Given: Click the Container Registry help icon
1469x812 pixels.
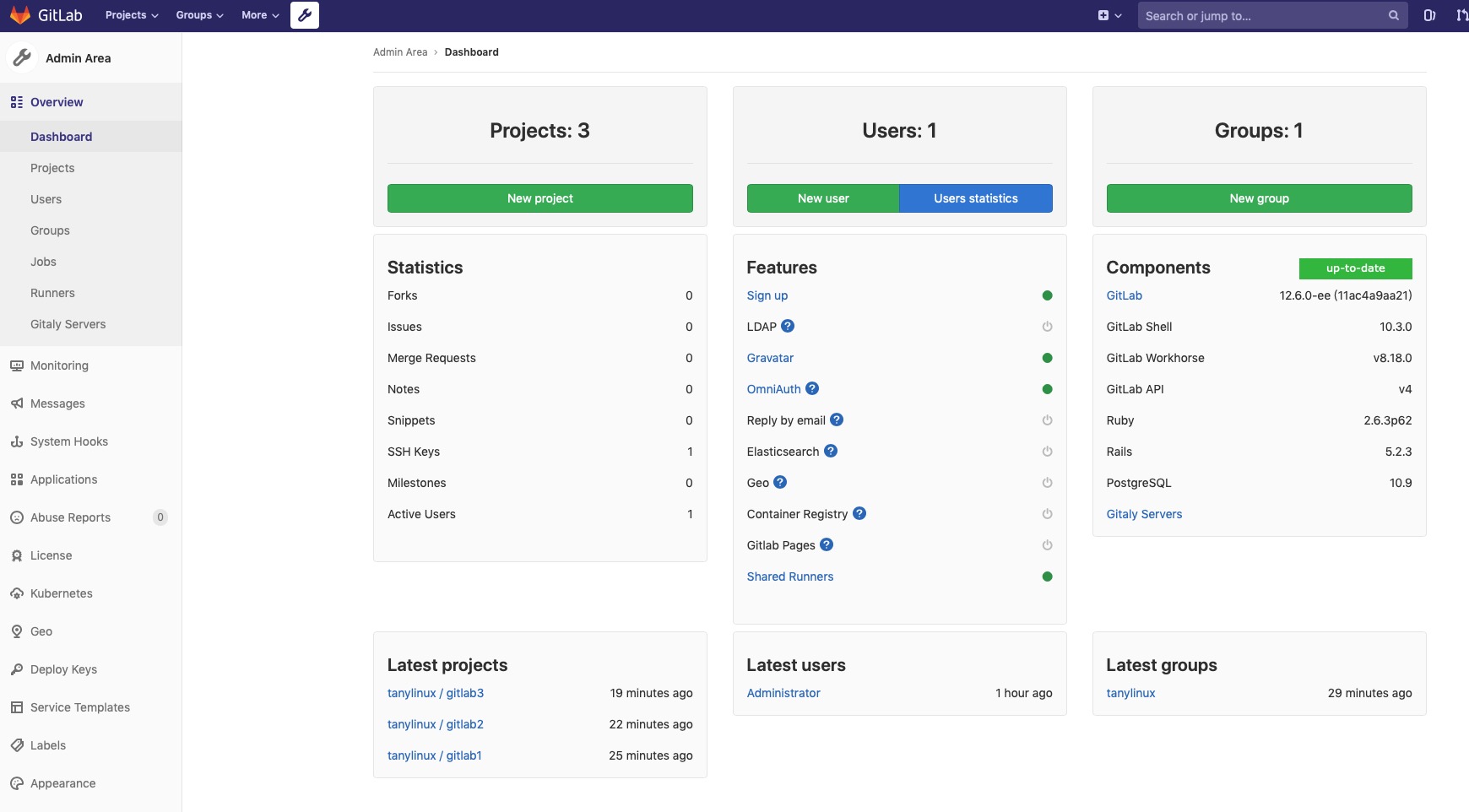Looking at the screenshot, I should [859, 513].
